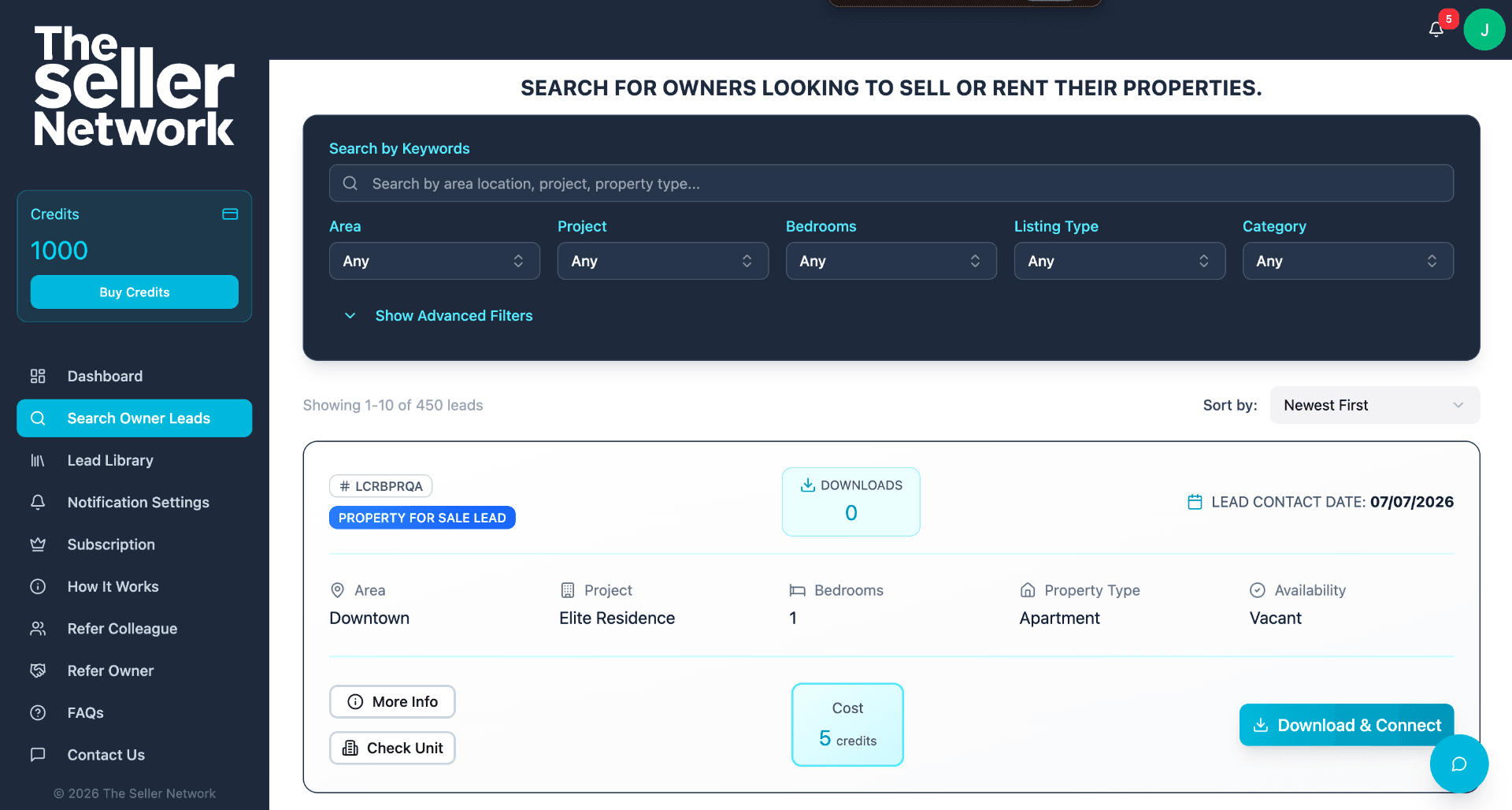
Task: Open Notification Settings
Action: click(x=135, y=502)
